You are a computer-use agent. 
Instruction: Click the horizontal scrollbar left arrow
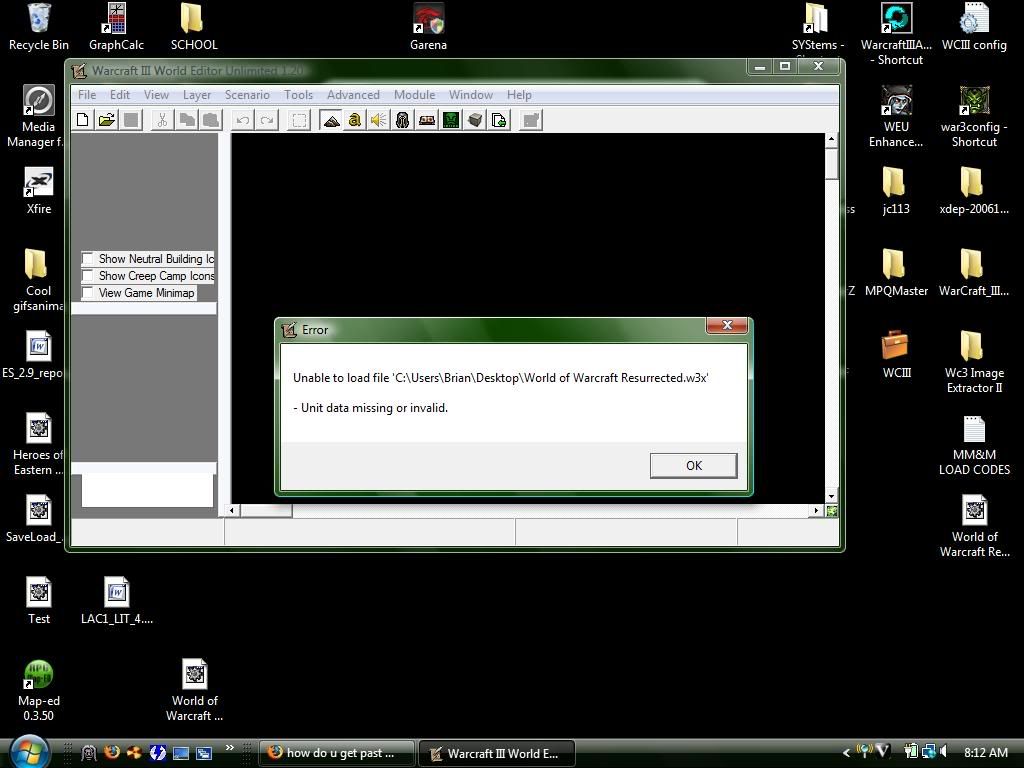click(x=232, y=511)
